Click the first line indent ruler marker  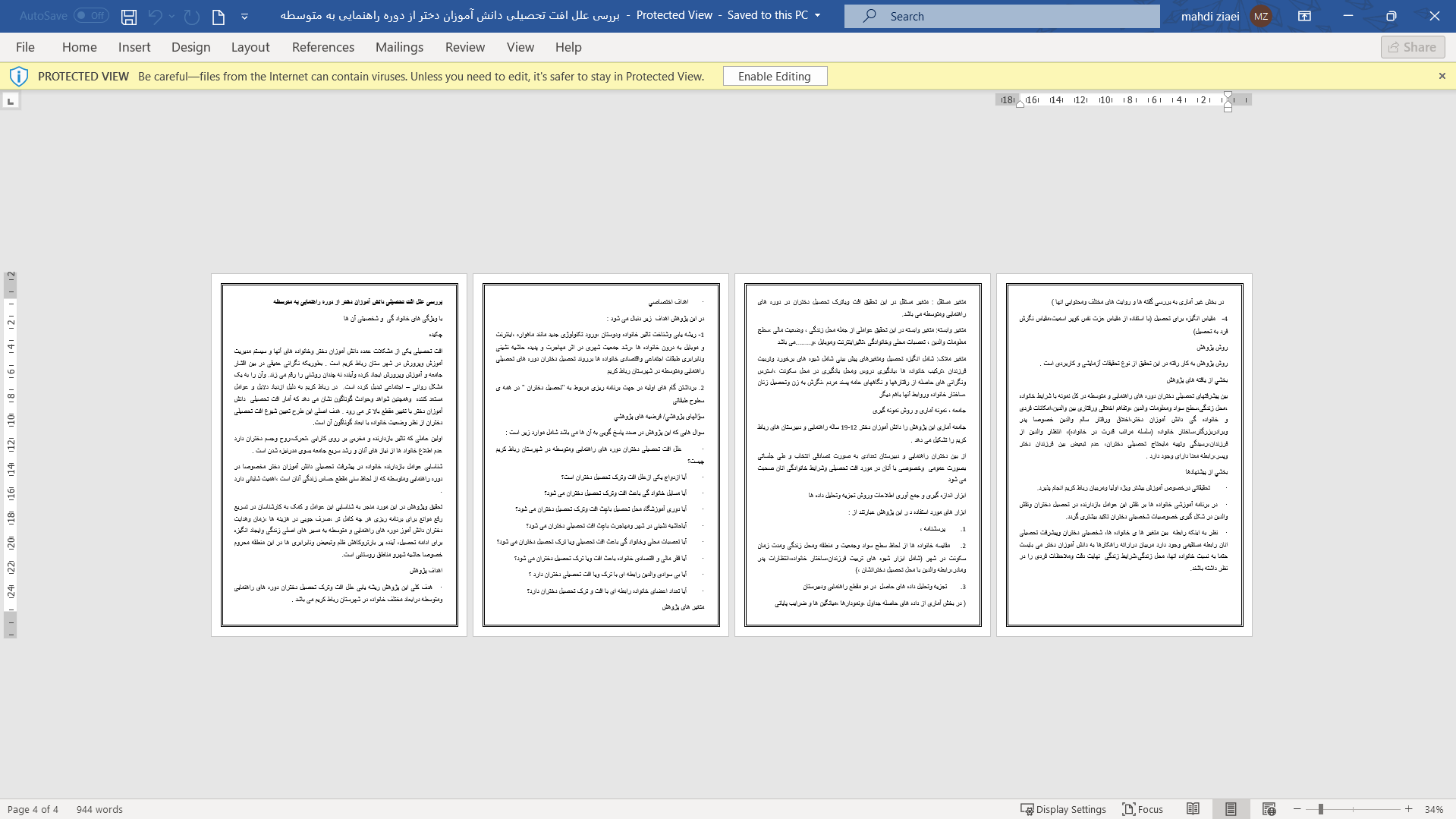1228,96
